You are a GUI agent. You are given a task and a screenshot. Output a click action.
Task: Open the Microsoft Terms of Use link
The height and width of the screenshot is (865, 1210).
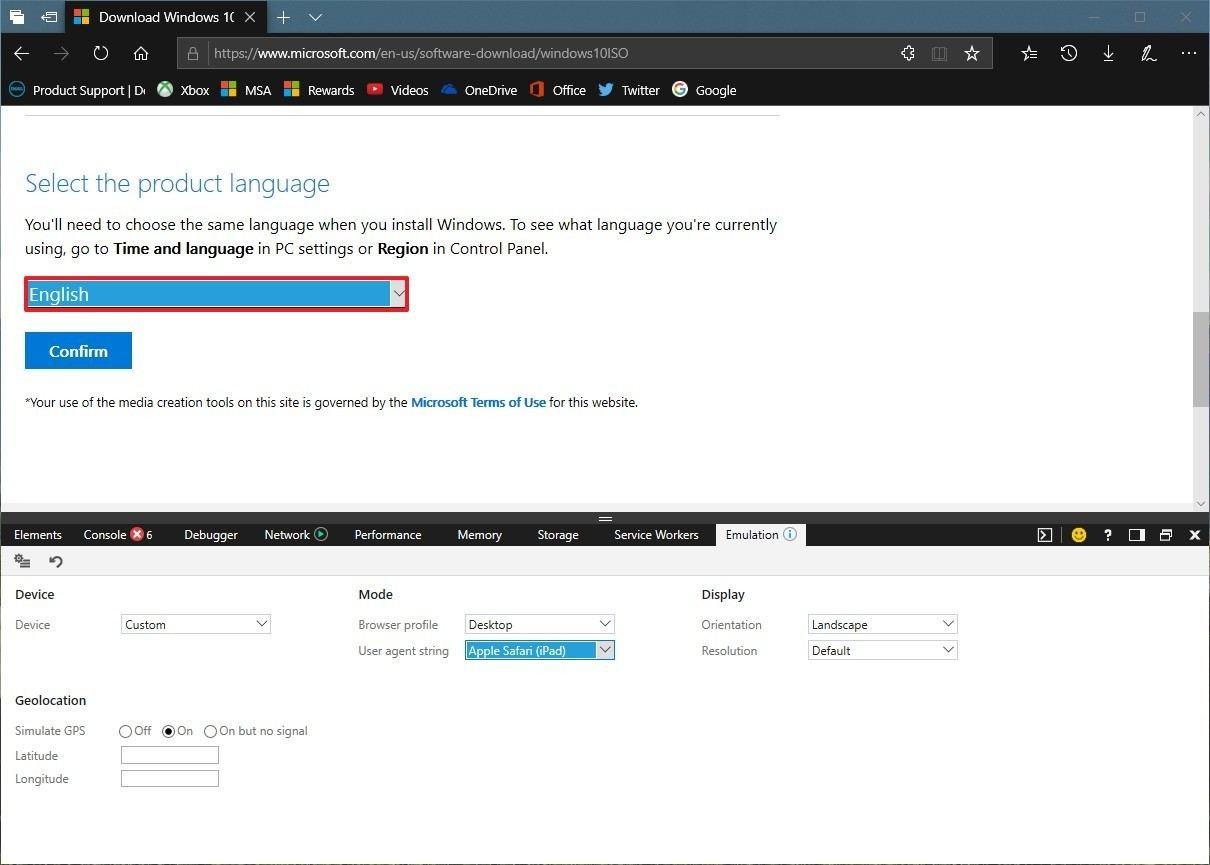click(x=478, y=402)
